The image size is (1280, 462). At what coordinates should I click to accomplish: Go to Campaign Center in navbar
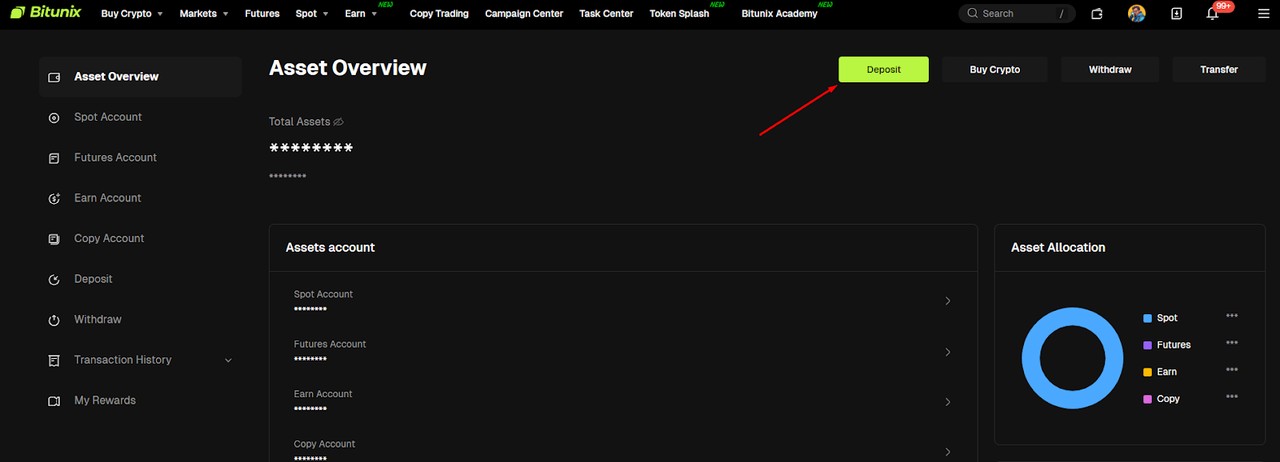[523, 14]
